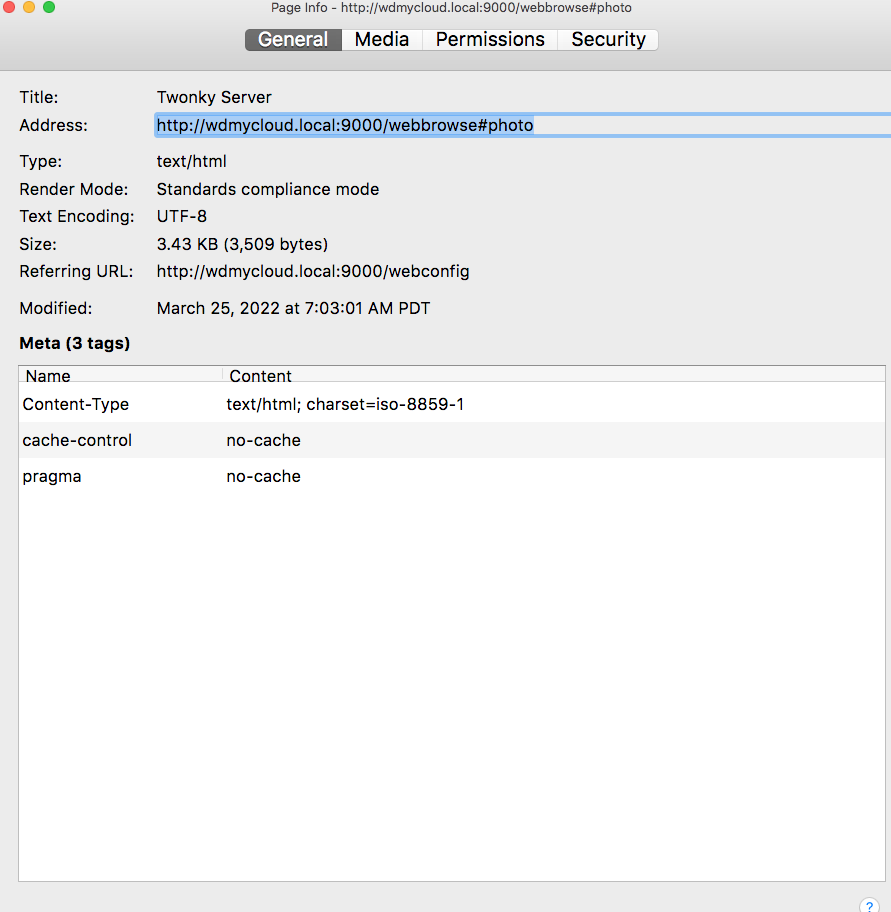Click the Referring URL webconfig value
The image size is (891, 912).
point(313,271)
